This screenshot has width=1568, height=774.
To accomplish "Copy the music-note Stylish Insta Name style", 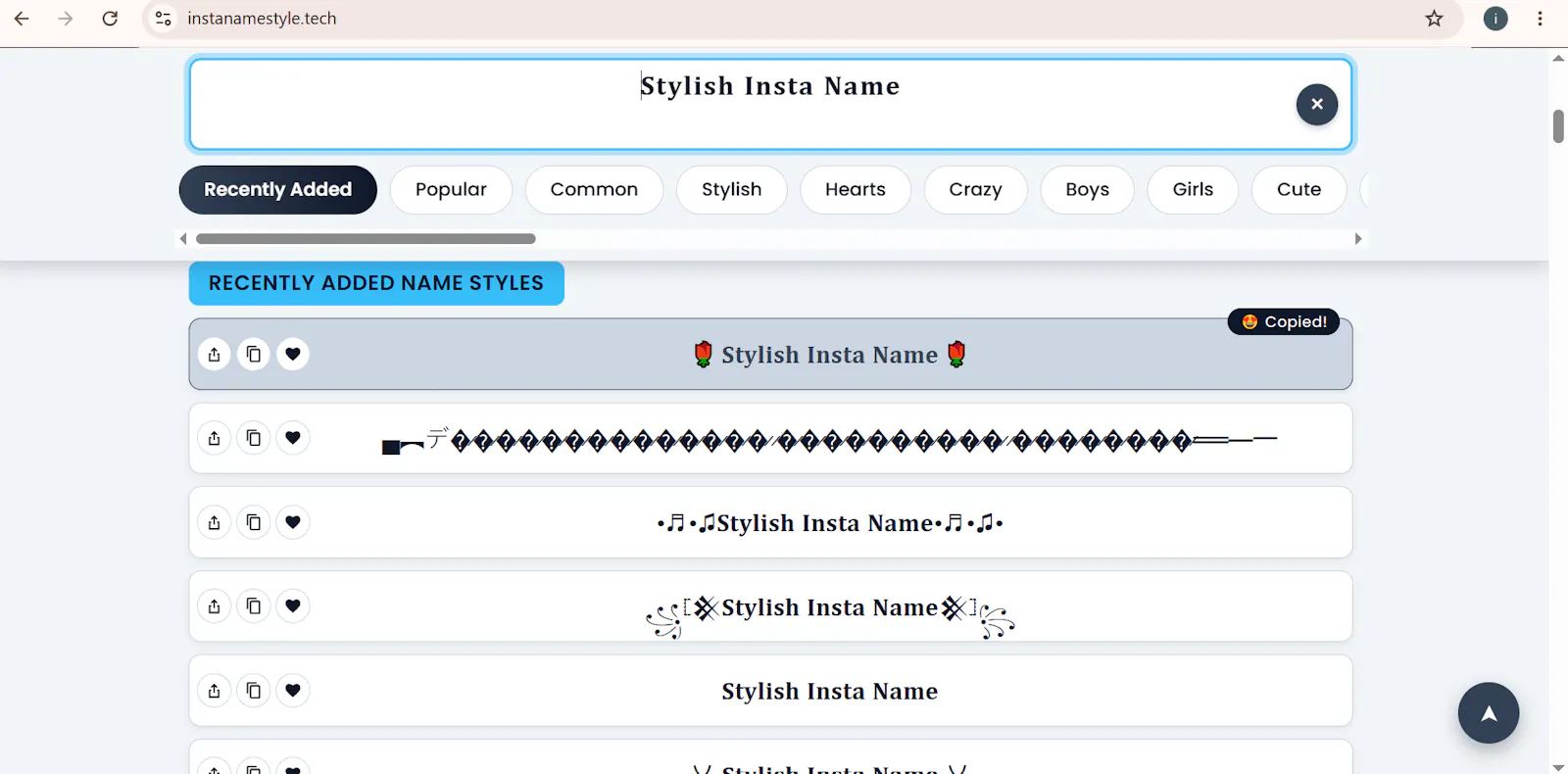I will tap(254, 522).
